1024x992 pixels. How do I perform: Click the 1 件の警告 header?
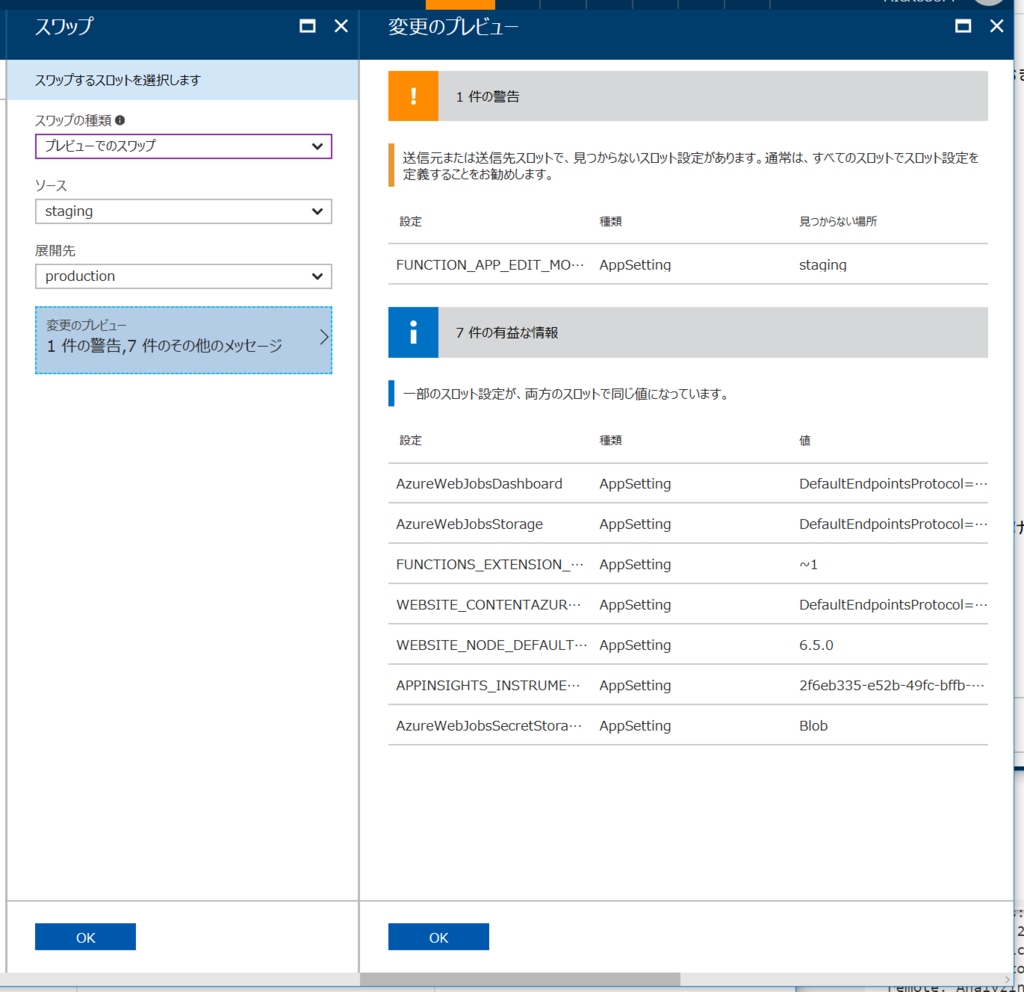click(688, 96)
